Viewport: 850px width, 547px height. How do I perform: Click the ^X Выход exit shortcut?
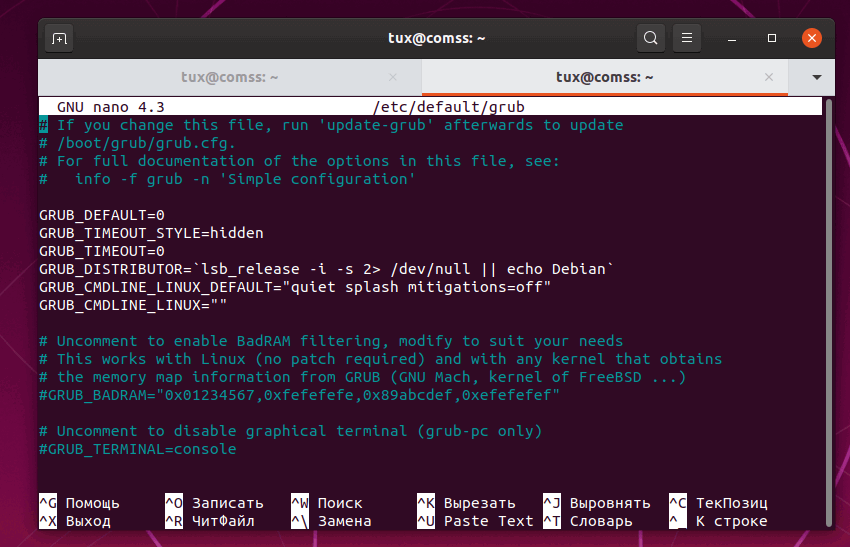click(x=75, y=521)
